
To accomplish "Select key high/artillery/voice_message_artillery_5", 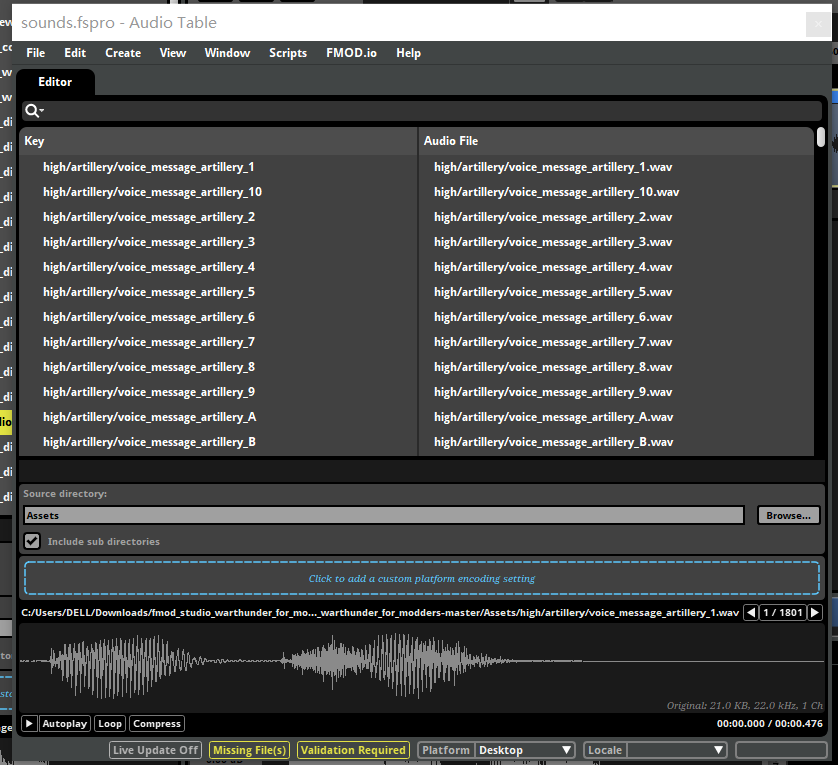I will click(148, 291).
